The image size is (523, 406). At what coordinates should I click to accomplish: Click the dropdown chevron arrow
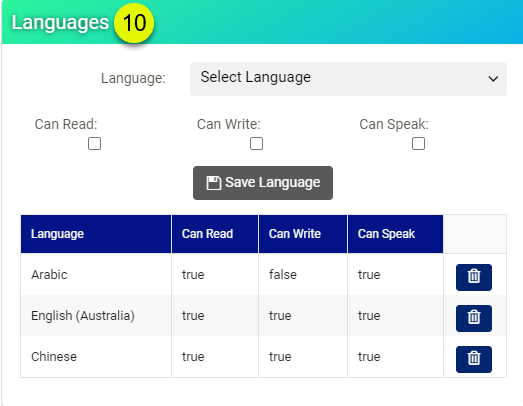click(493, 79)
